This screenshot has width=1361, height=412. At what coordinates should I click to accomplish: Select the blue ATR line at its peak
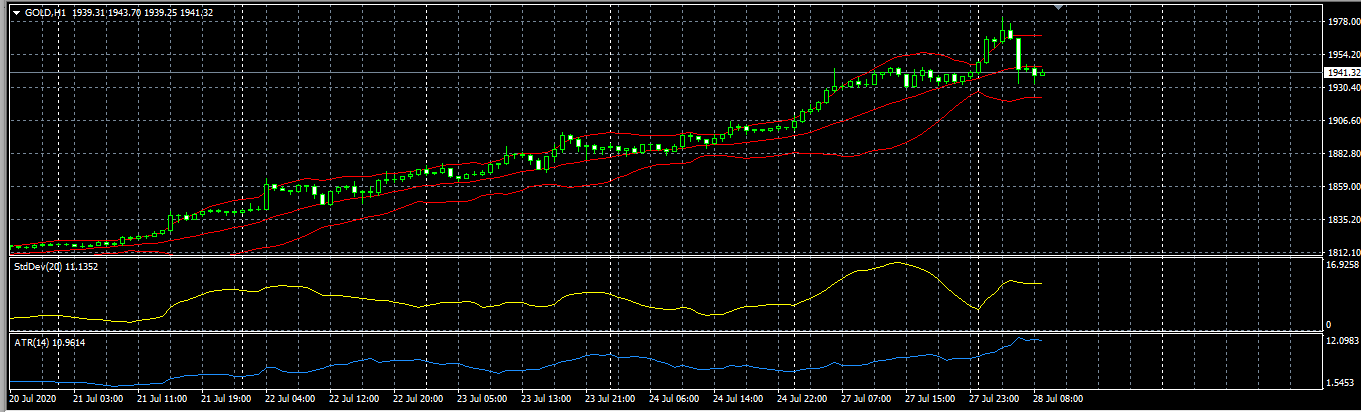pyautogui.click(x=1020, y=338)
